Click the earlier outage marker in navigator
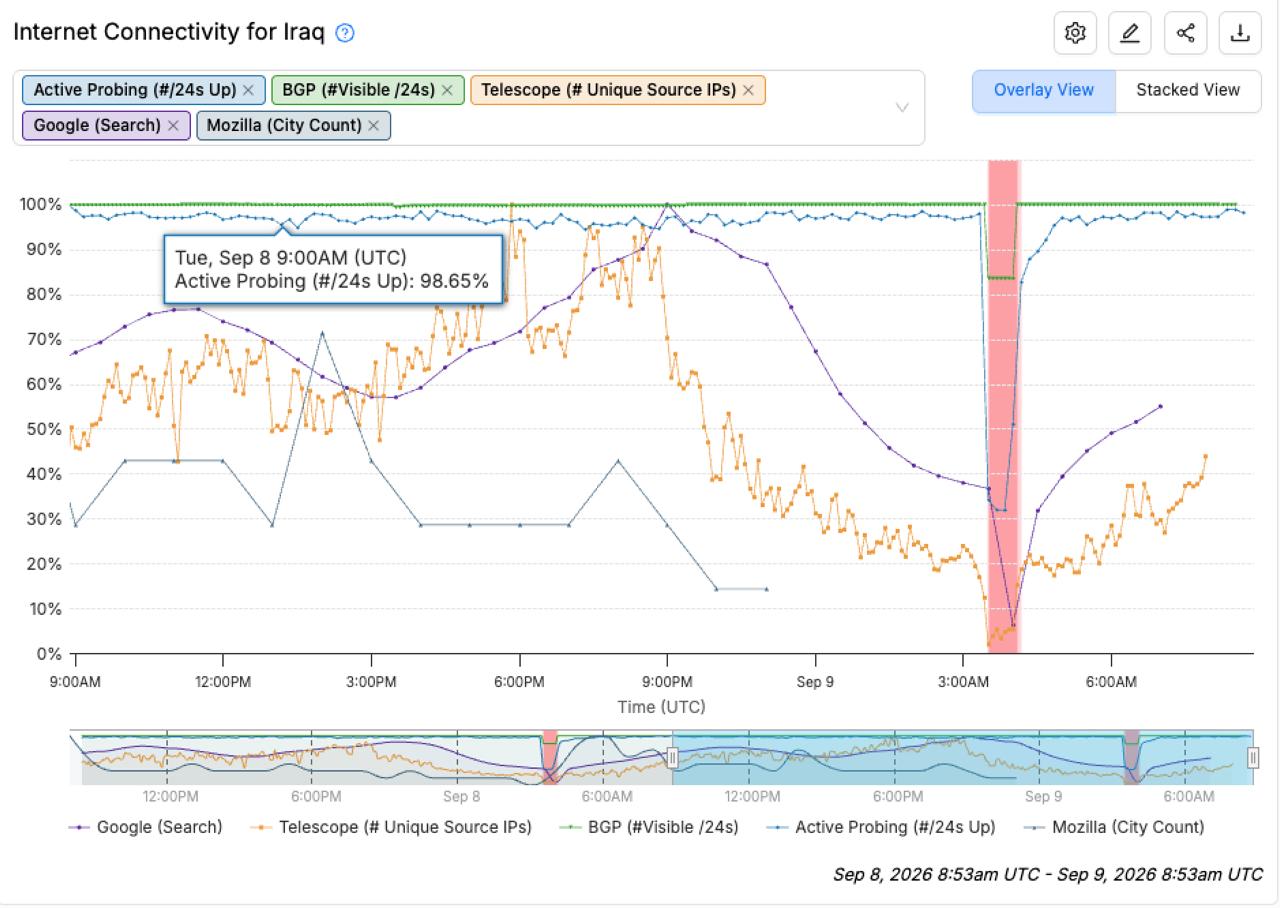This screenshot has height=908, width=1280. [x=549, y=757]
